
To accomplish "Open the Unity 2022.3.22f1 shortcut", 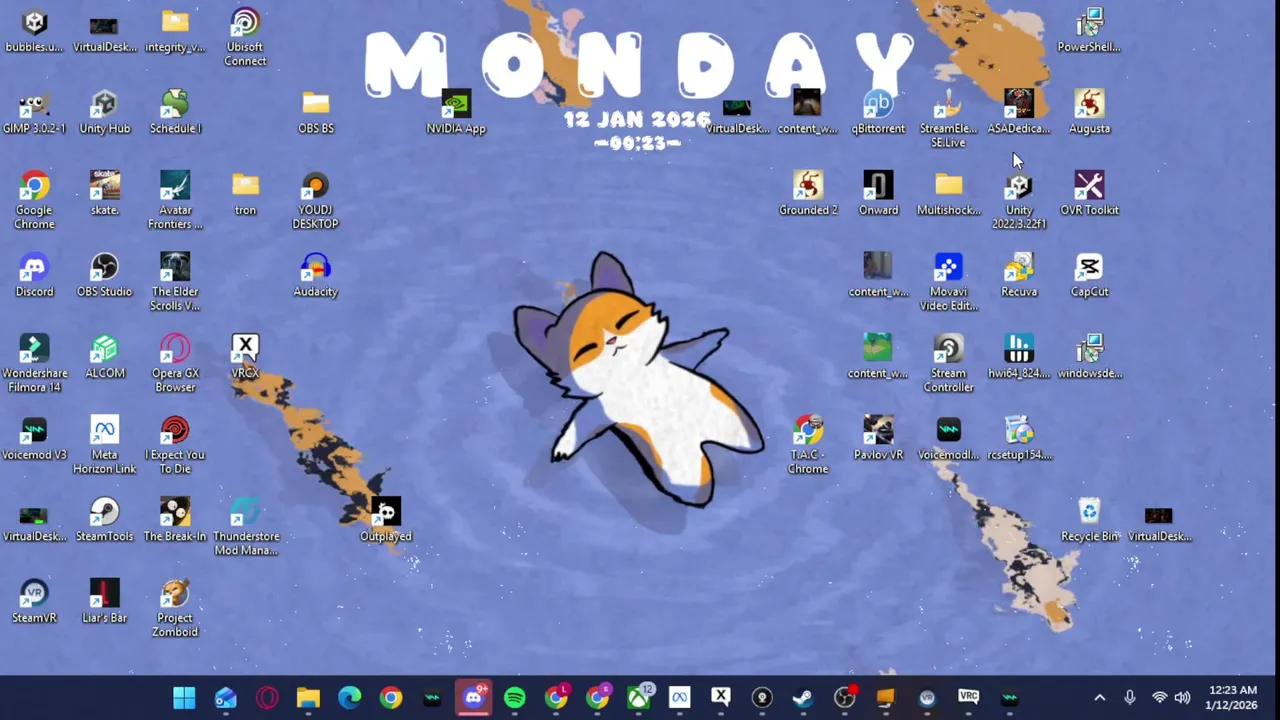I will 1019,200.
